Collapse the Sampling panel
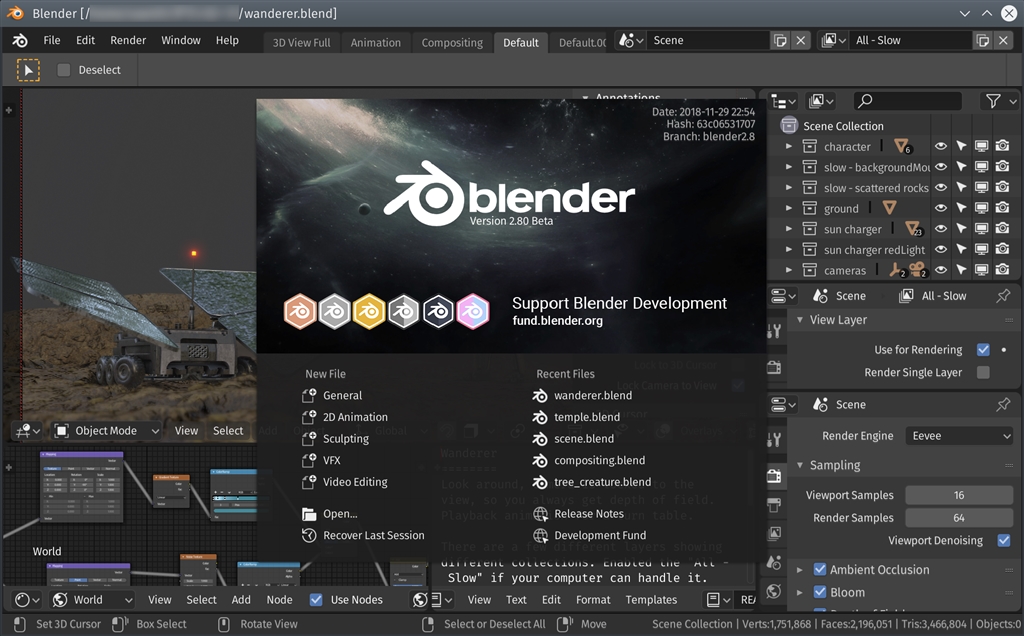Viewport: 1024px width, 636px height. coord(800,466)
